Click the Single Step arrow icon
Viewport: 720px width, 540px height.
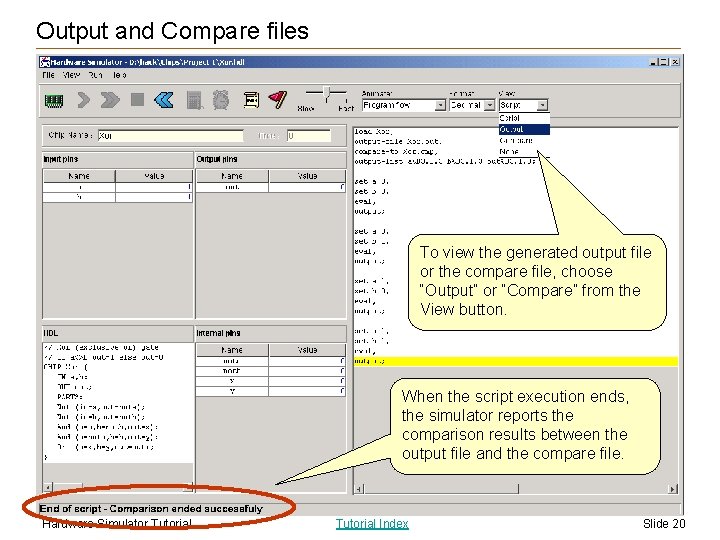(x=83, y=100)
